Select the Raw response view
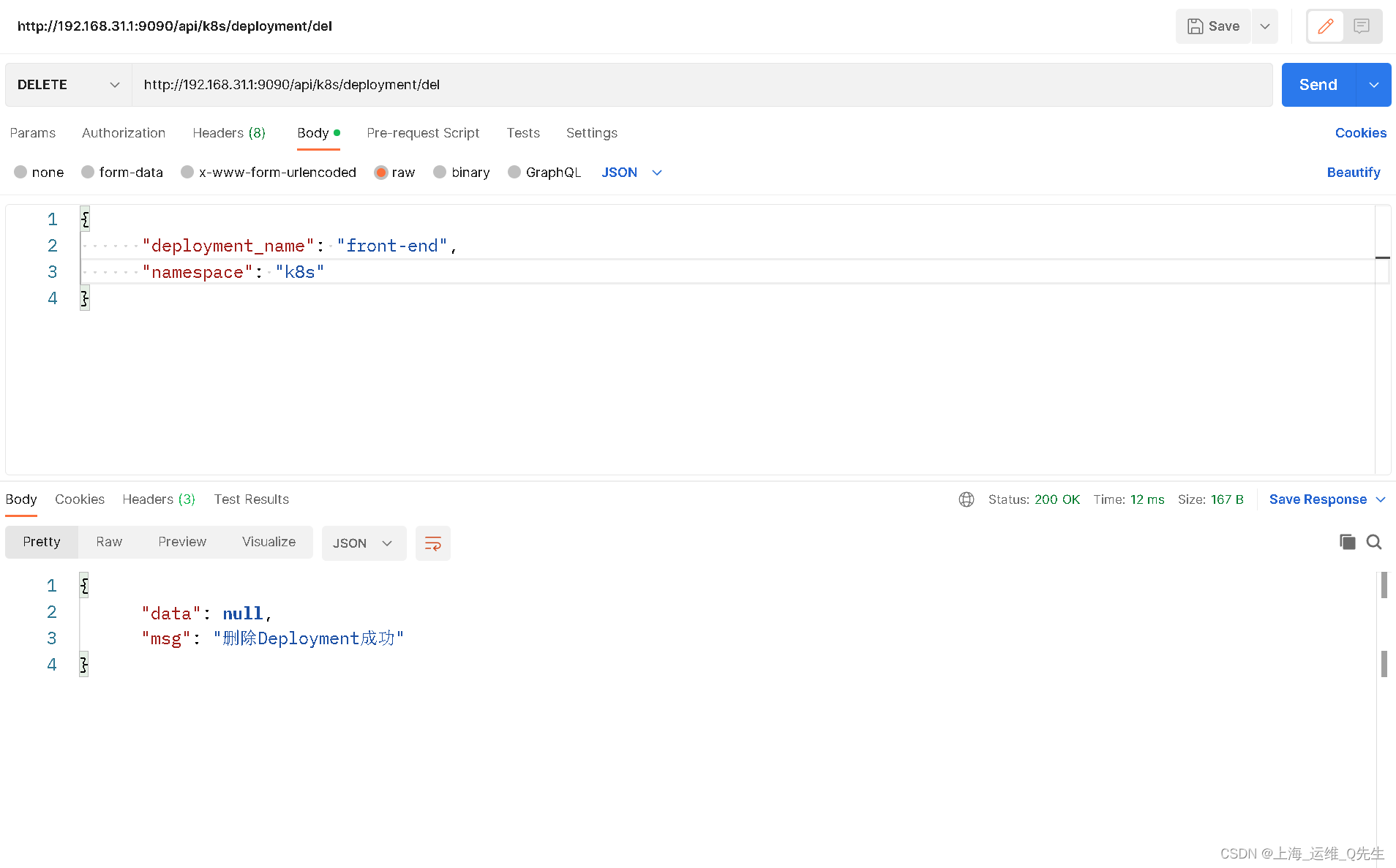1396x868 pixels. [109, 542]
